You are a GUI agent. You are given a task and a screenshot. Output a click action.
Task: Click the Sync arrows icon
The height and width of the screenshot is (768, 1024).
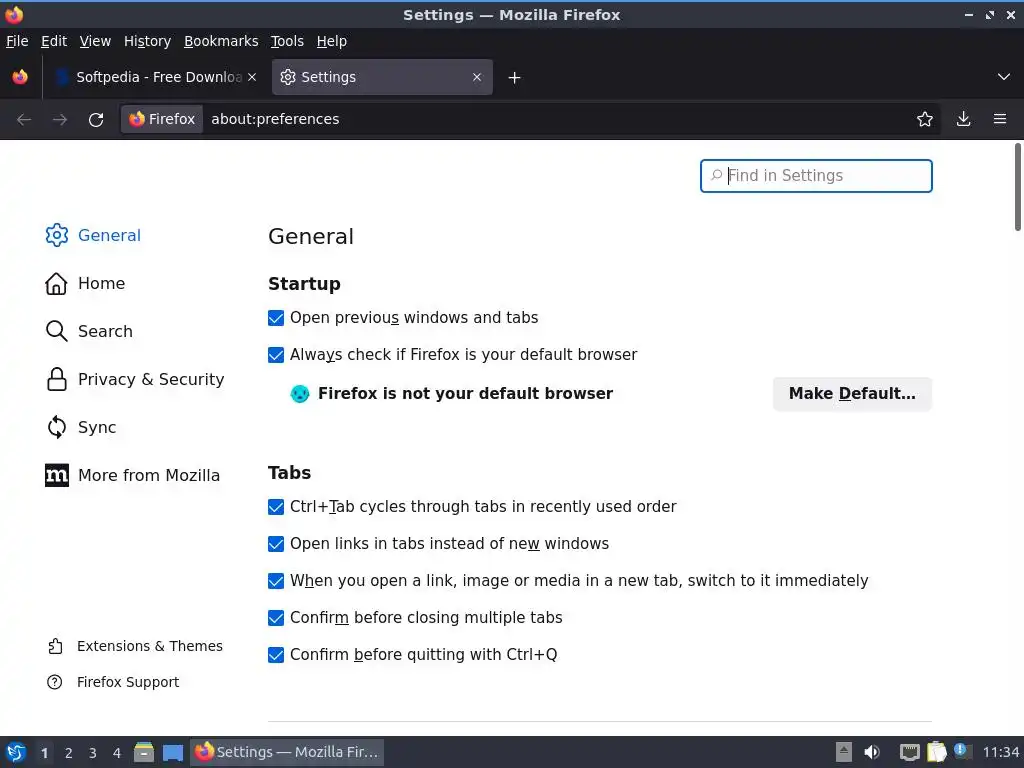point(57,427)
